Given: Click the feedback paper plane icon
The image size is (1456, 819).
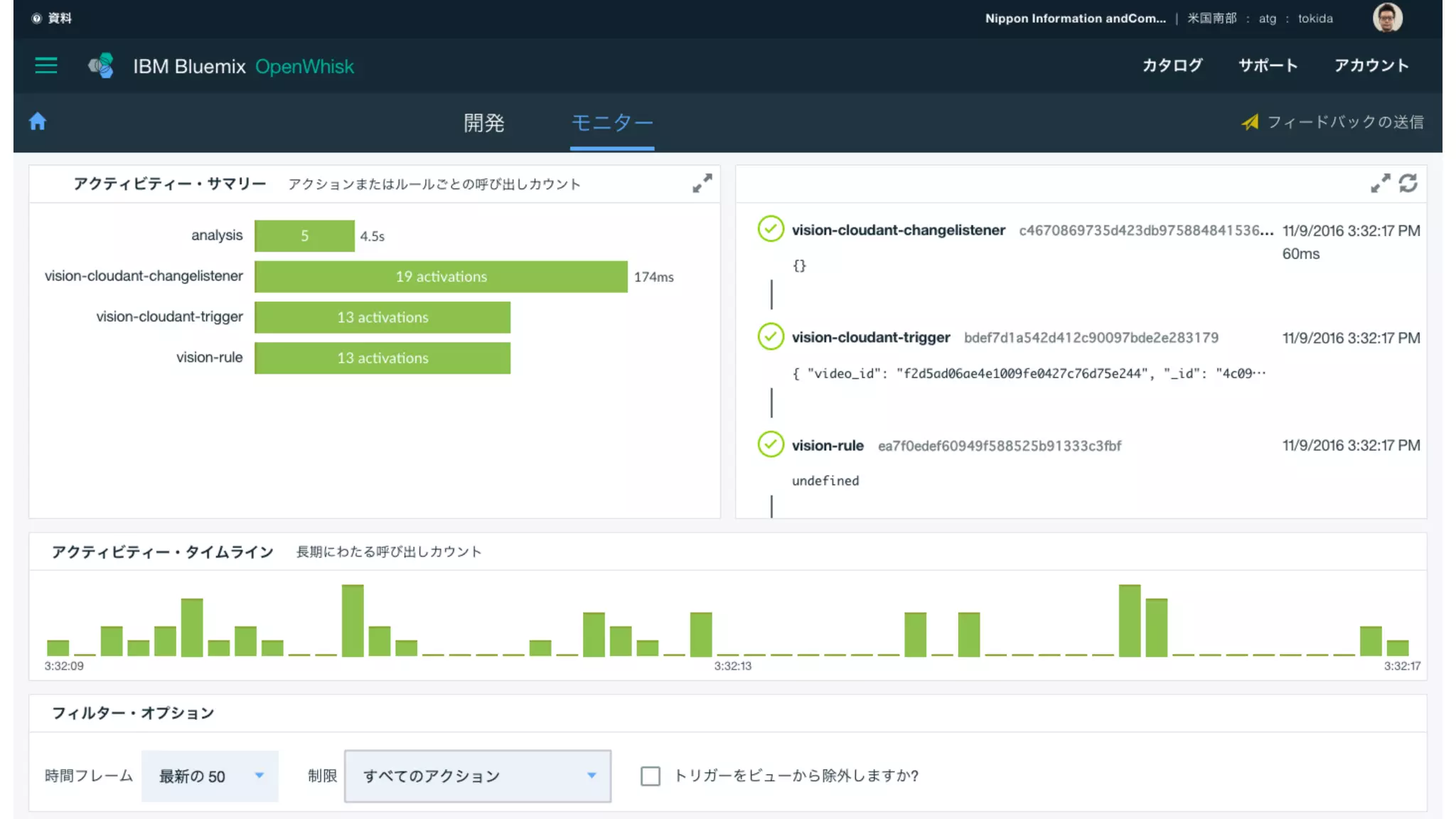Looking at the screenshot, I should click(1250, 122).
